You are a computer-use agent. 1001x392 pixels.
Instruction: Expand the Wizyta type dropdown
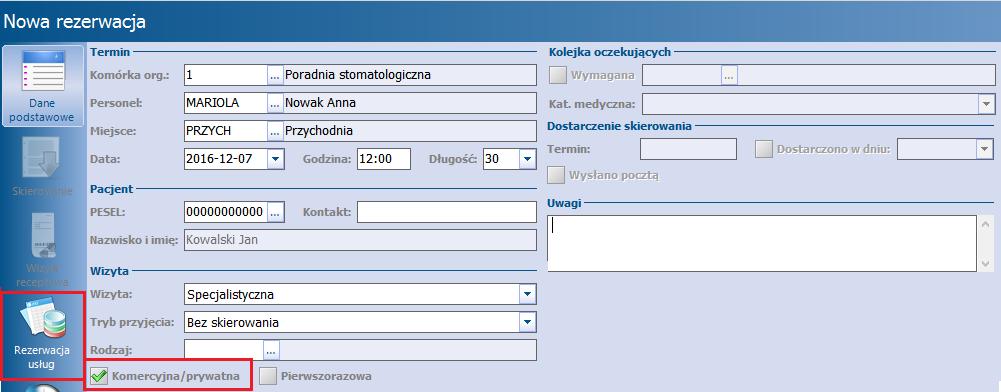pos(527,294)
